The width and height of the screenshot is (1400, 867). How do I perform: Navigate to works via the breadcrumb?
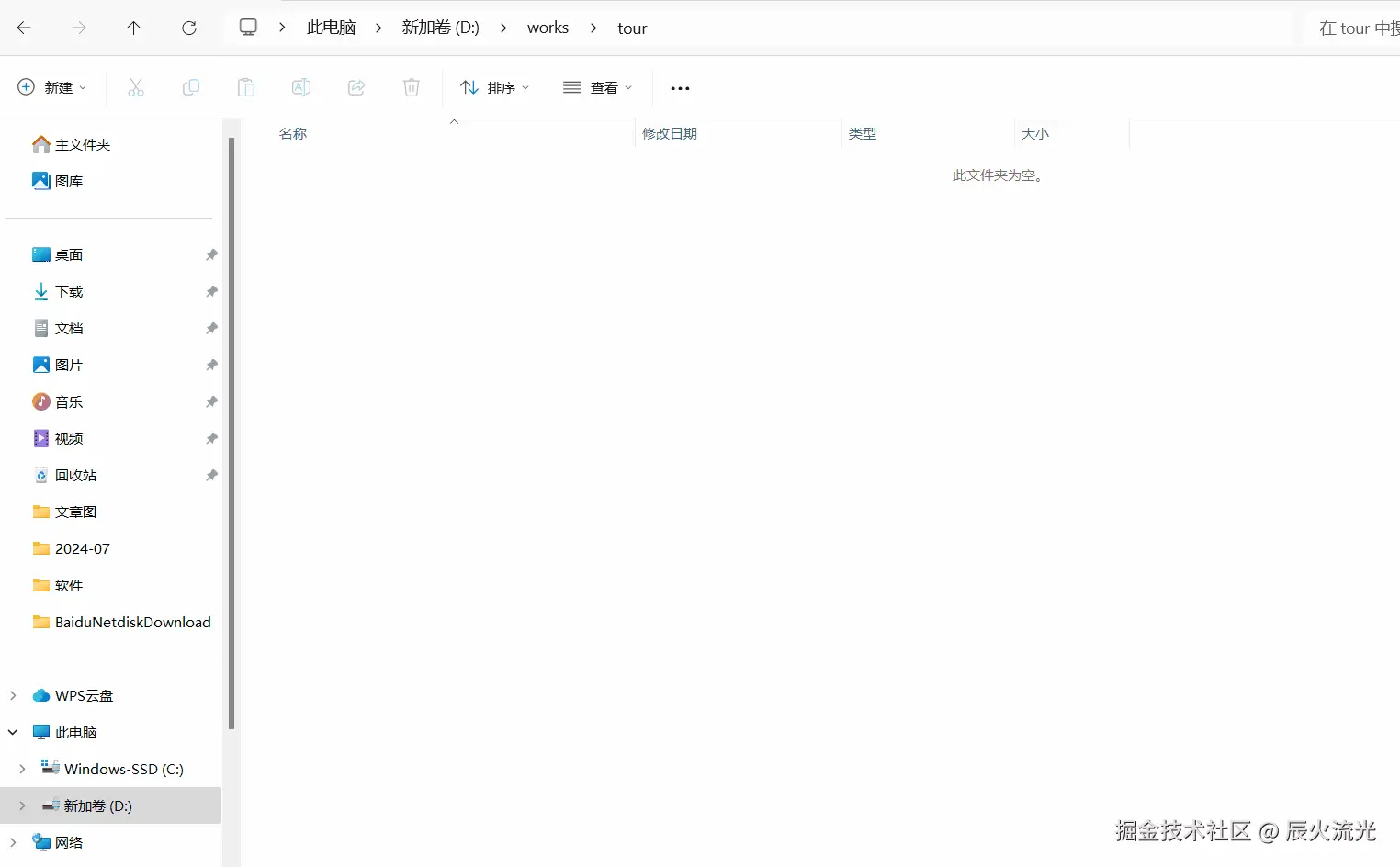click(x=548, y=28)
